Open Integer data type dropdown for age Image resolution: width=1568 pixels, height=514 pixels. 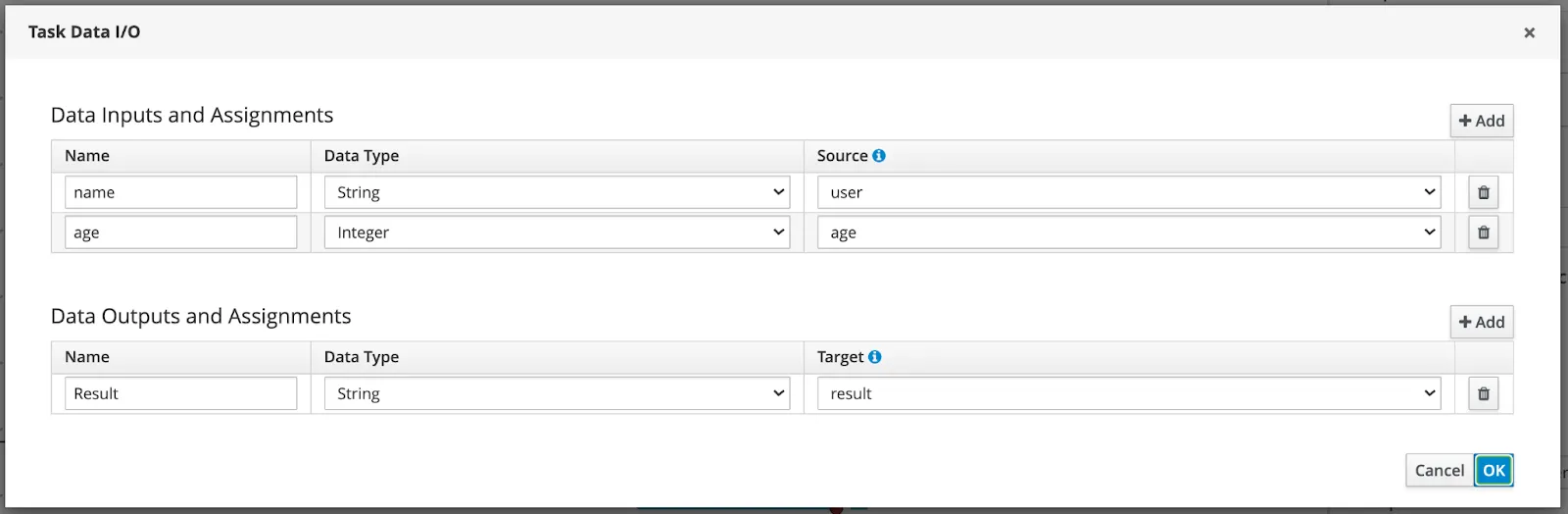tap(557, 232)
